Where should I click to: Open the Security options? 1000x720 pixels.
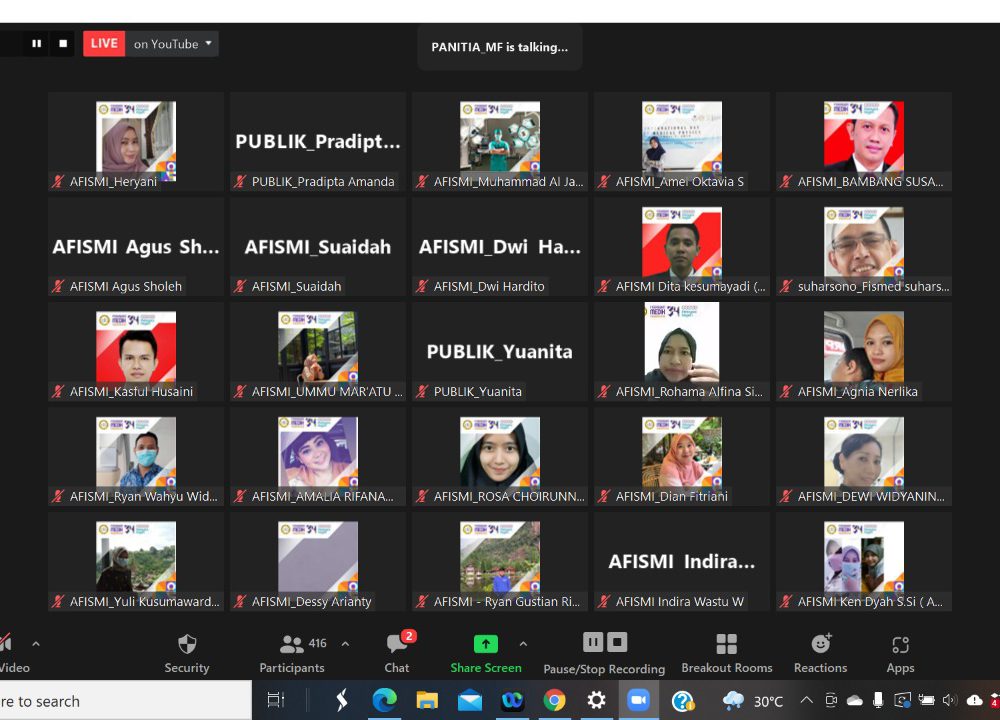pyautogui.click(x=187, y=653)
